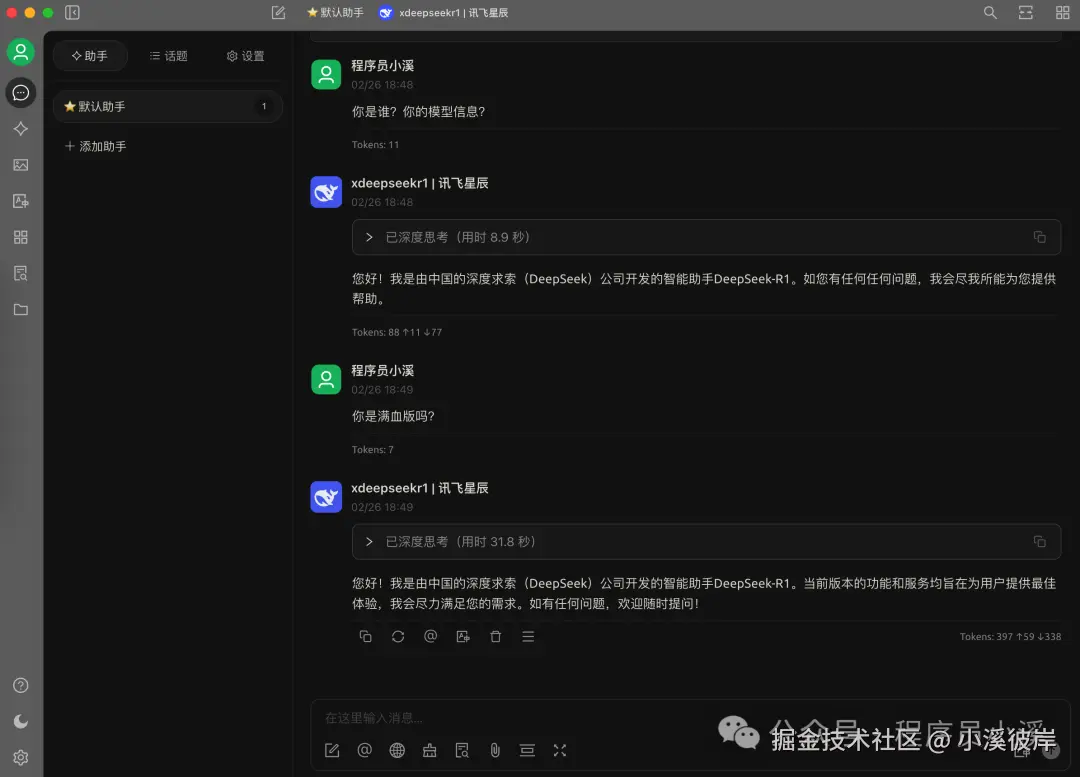This screenshot has height=777, width=1080.
Task: Copy the 31.8 秒 thinking content
Action: [x=1039, y=541]
